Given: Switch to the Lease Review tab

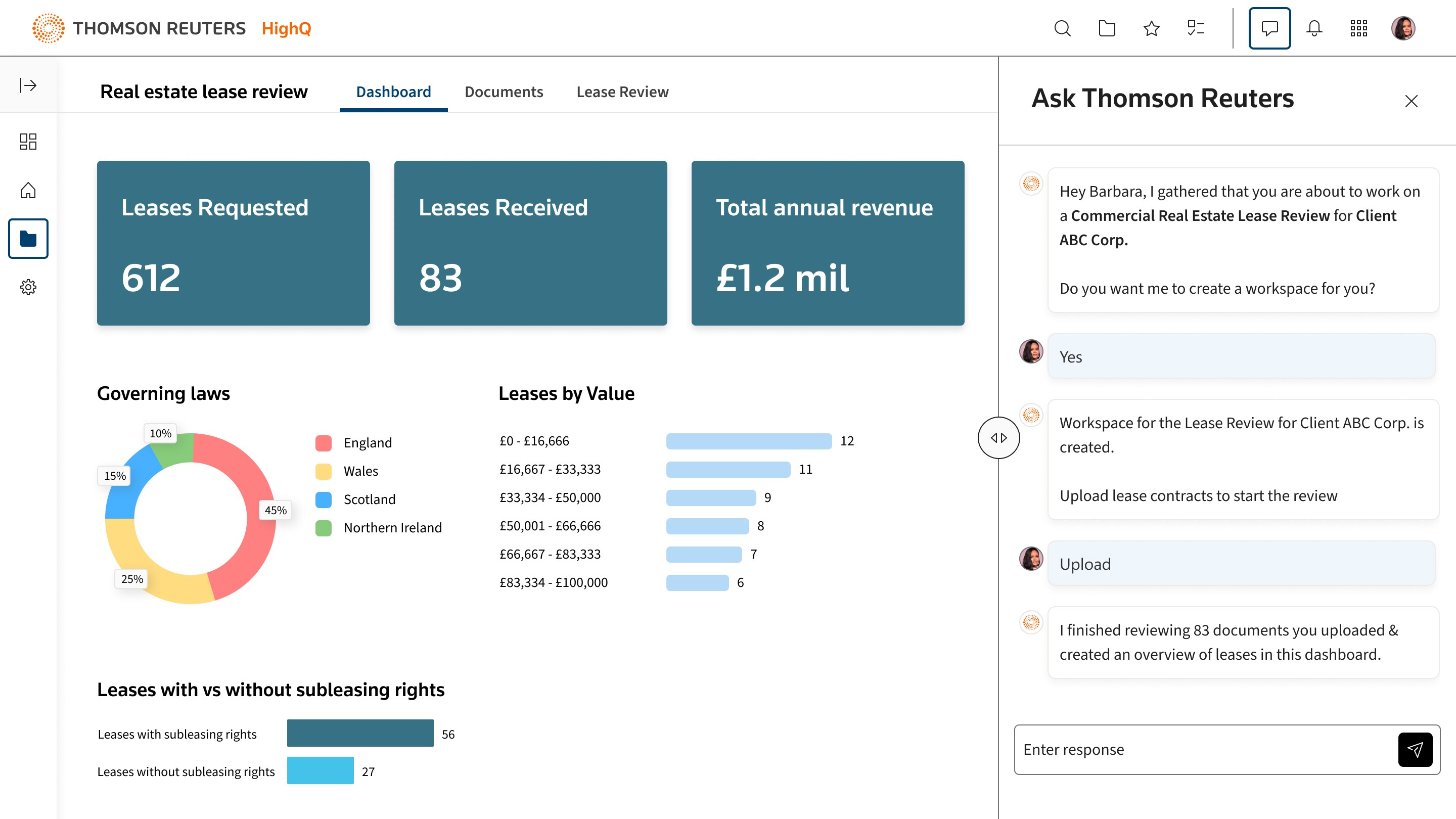Looking at the screenshot, I should (622, 92).
